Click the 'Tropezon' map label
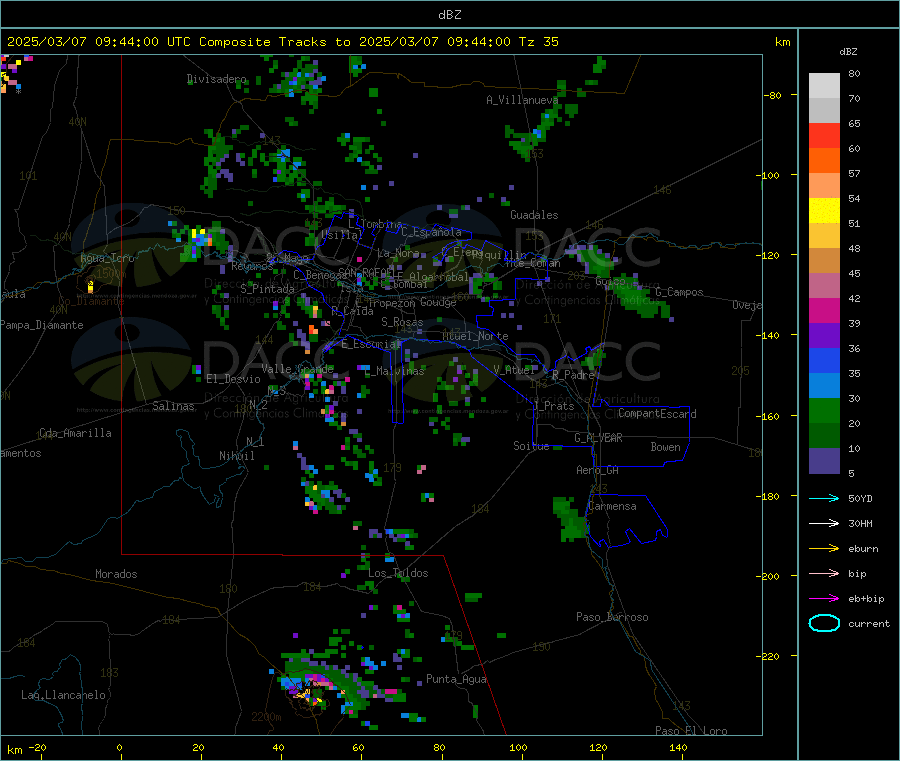This screenshot has width=900, height=761. [x=392, y=303]
